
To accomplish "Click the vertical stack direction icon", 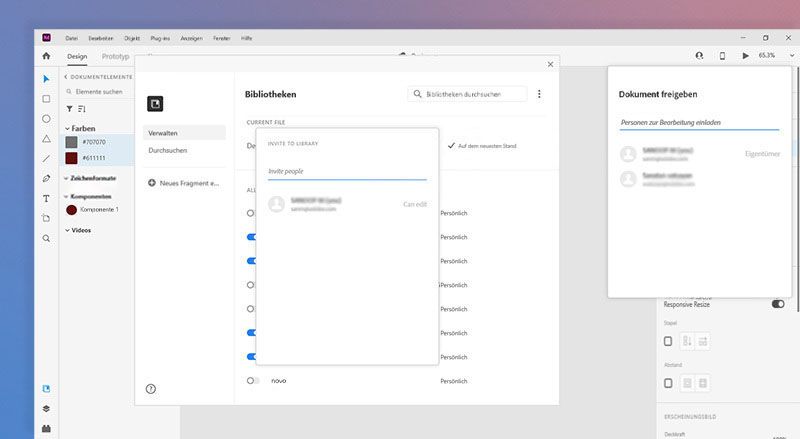I will coord(687,341).
